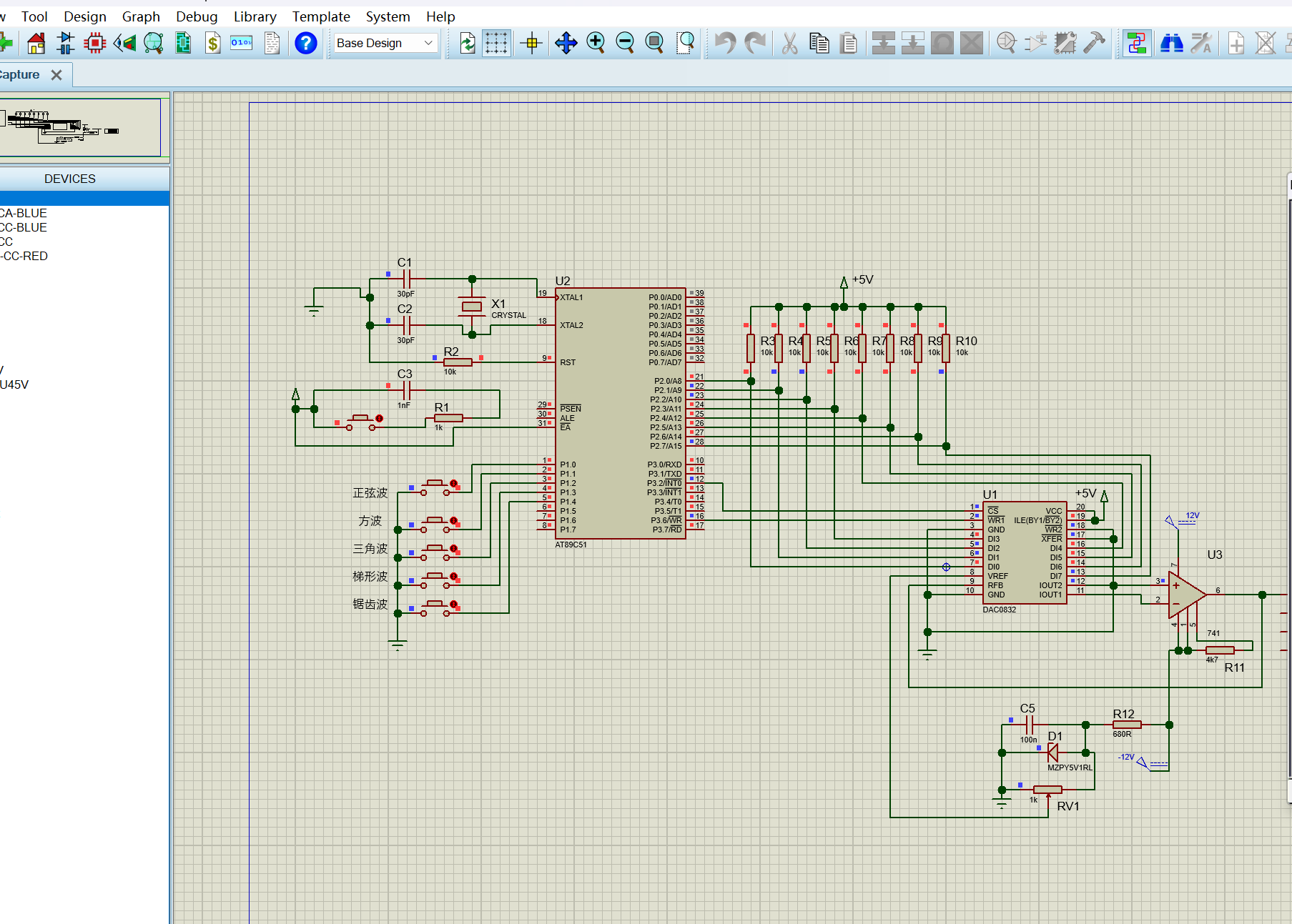Select the RV1 potentiometer

click(1047, 790)
